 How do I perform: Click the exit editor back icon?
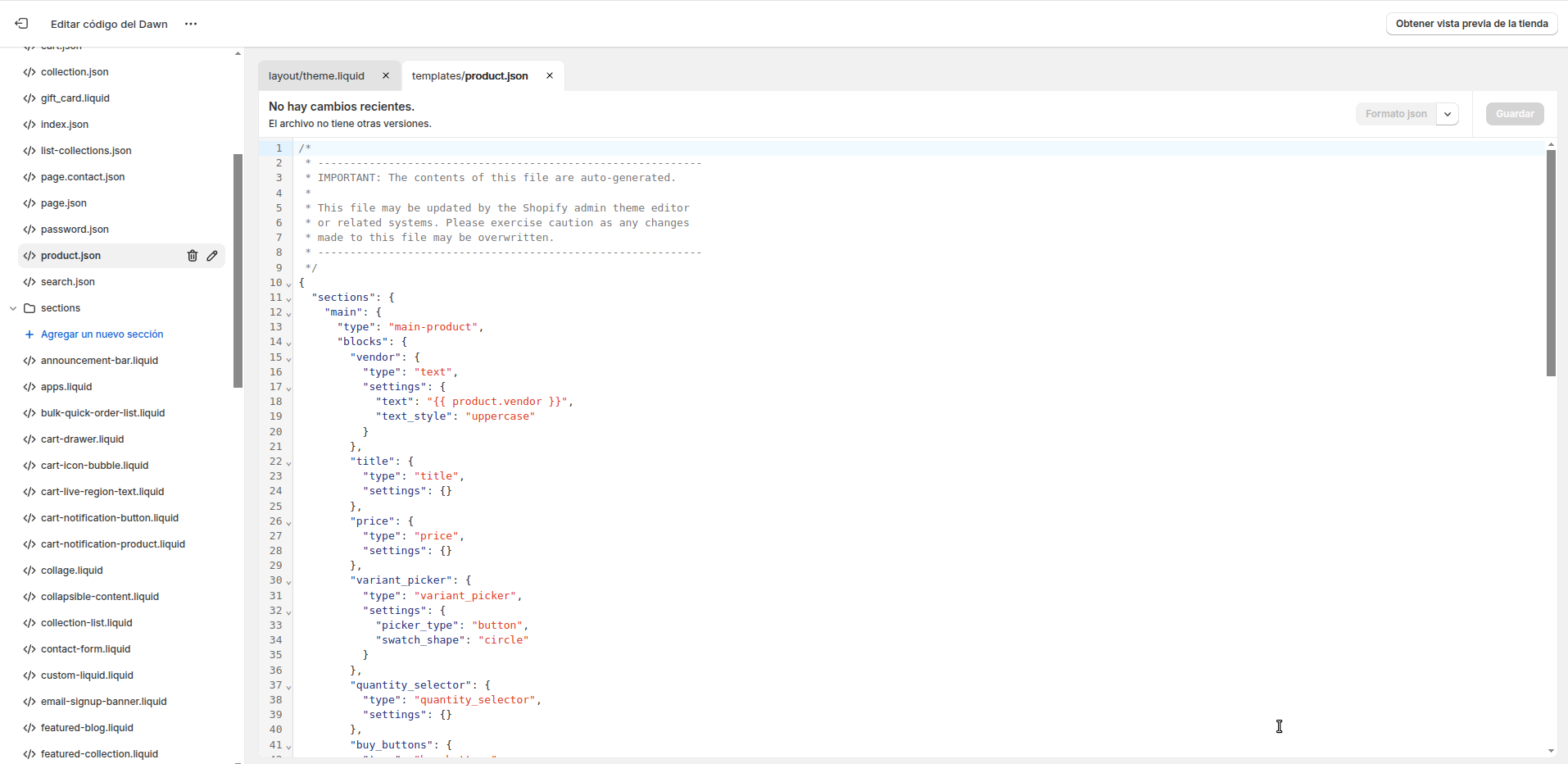coord(21,24)
